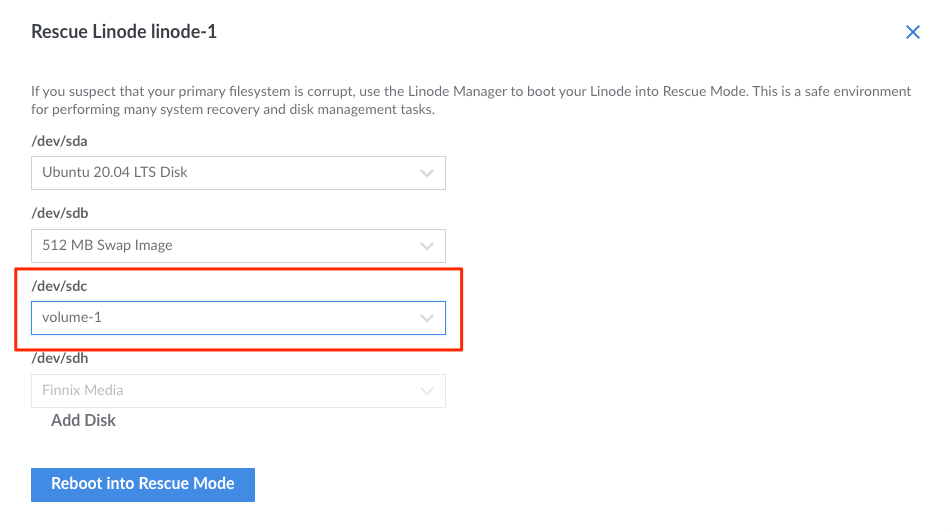The image size is (950, 529).
Task: Click the disabled Finnix Media dropdown
Action: pyautogui.click(x=220, y=390)
